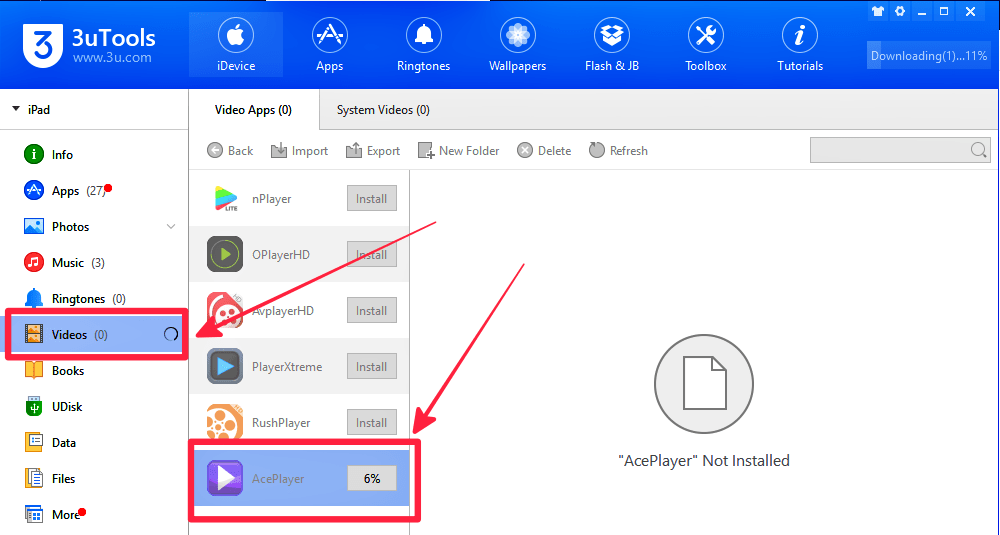Open the skin shirt icon in title bar

[878, 11]
